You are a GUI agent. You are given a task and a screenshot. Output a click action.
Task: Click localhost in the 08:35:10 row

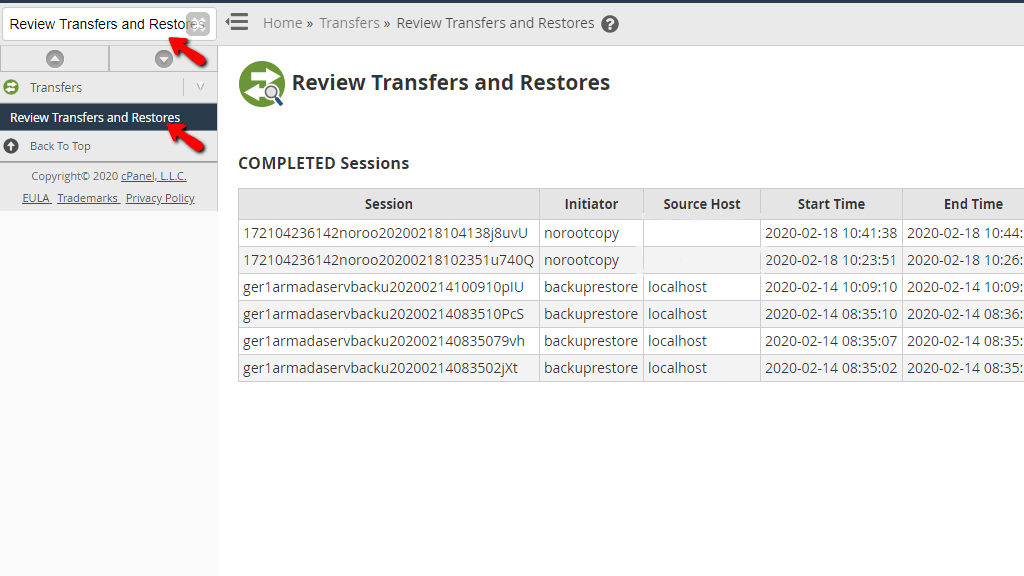(677, 314)
